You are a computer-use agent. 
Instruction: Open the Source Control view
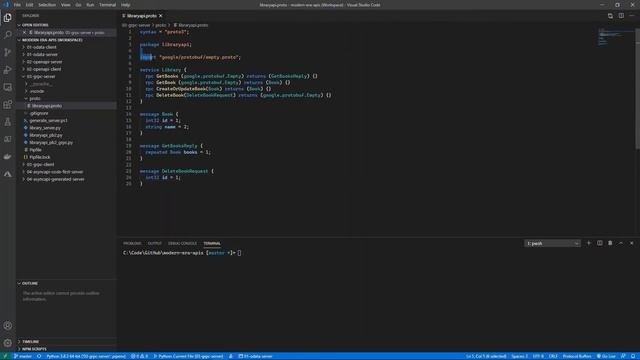pyautogui.click(x=7, y=52)
